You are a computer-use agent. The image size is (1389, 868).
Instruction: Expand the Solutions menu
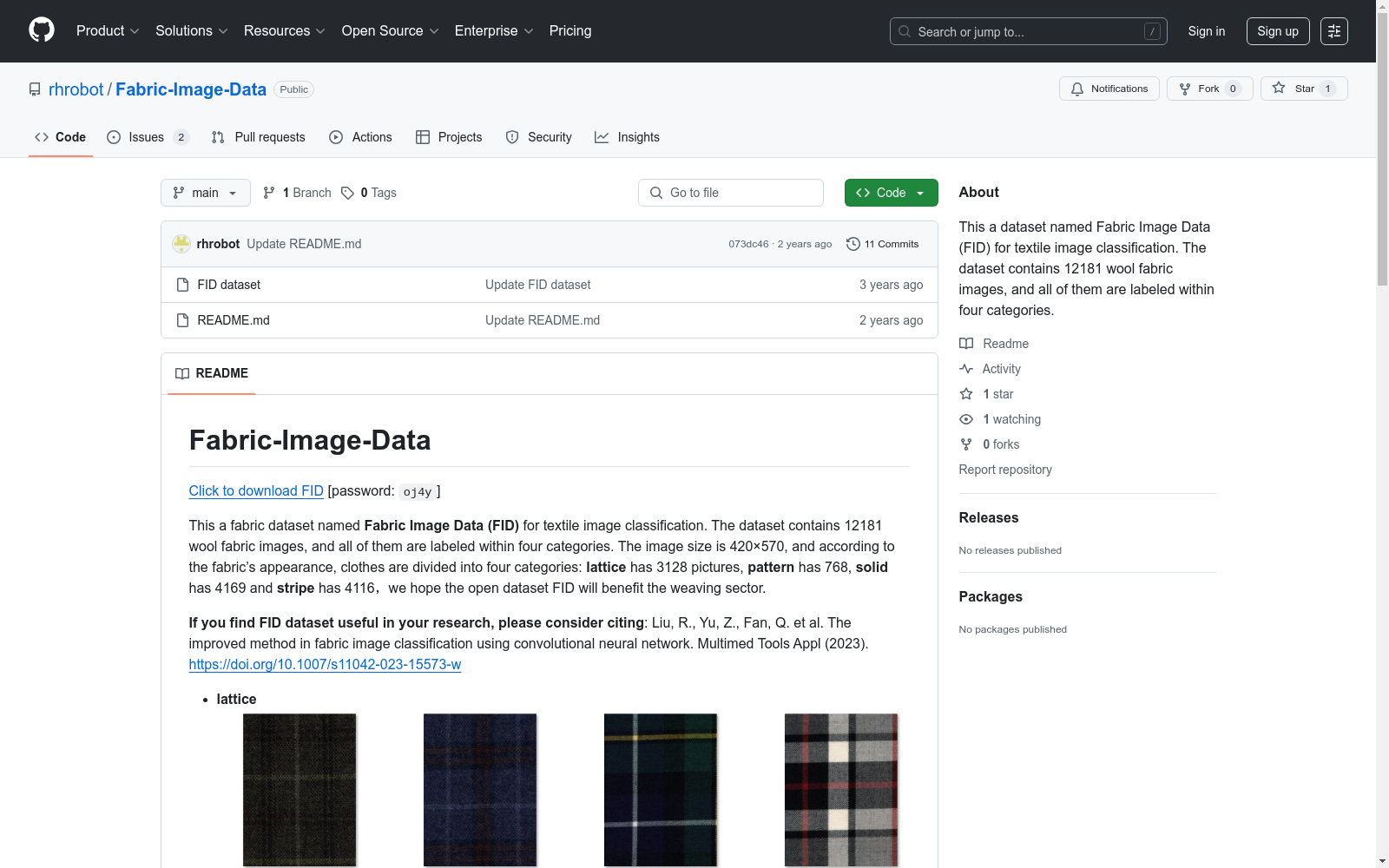(x=192, y=31)
